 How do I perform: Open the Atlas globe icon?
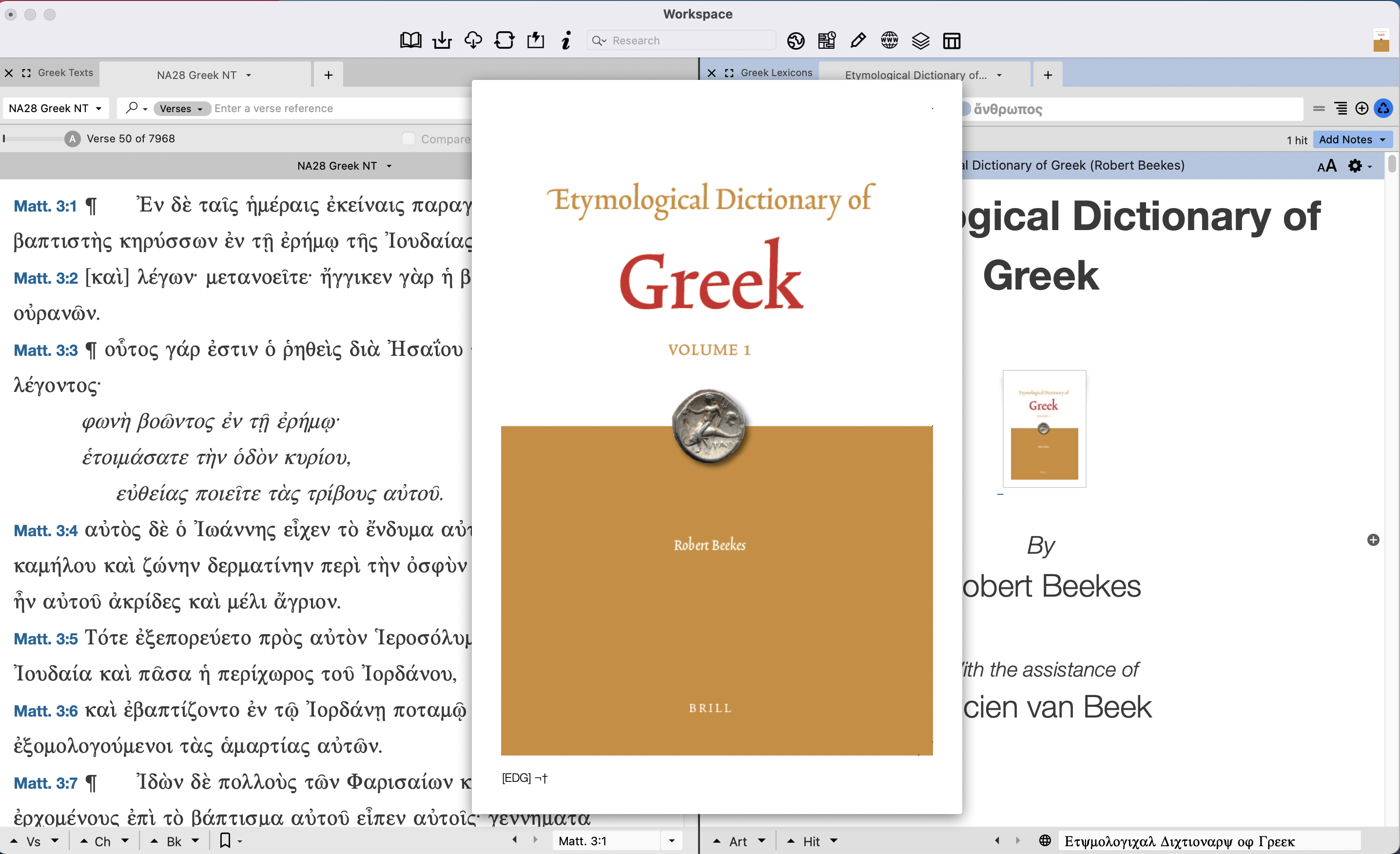point(796,40)
